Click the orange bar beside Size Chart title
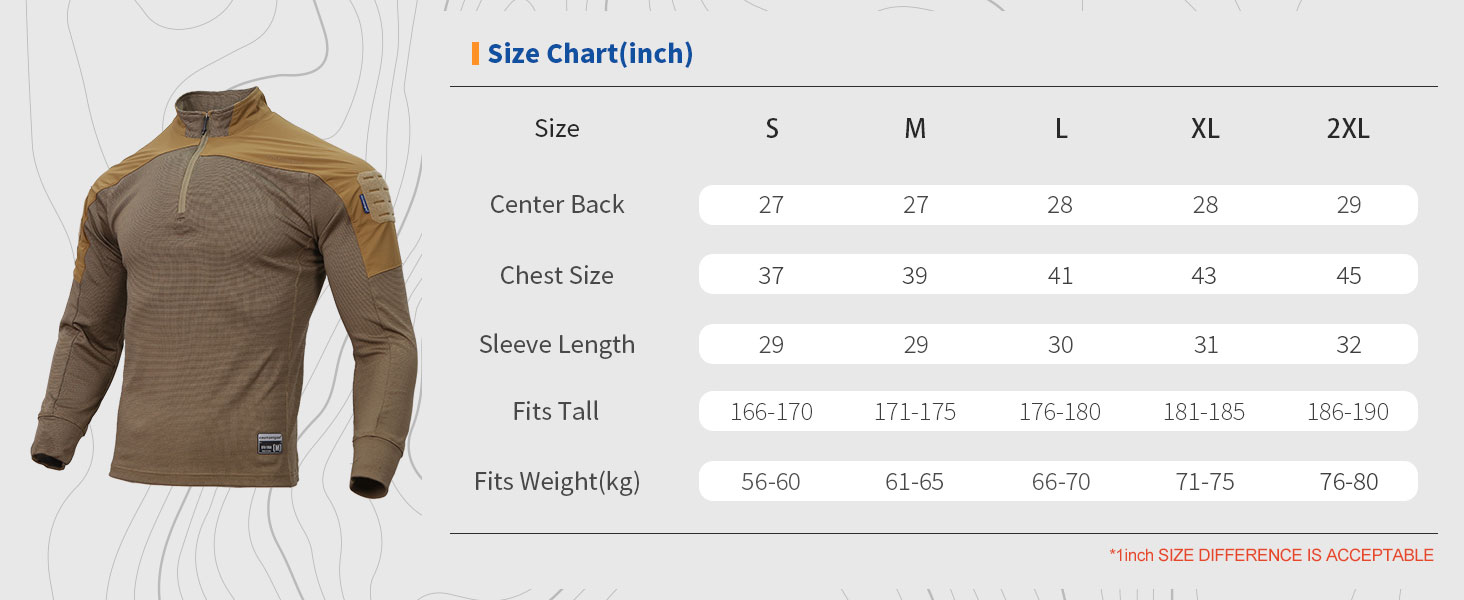The image size is (1464, 600). (x=475, y=54)
